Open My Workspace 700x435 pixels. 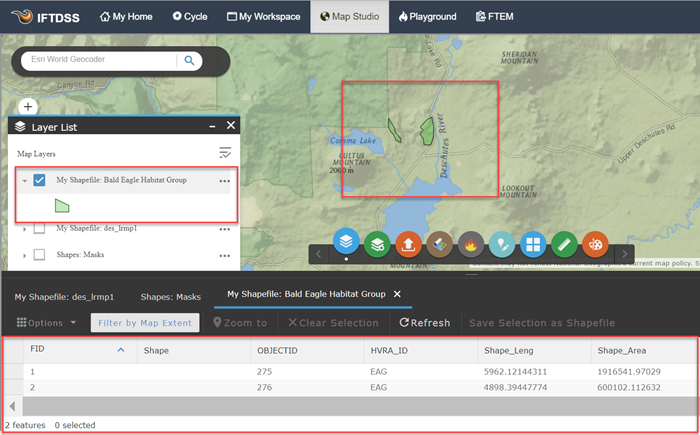coord(263,17)
